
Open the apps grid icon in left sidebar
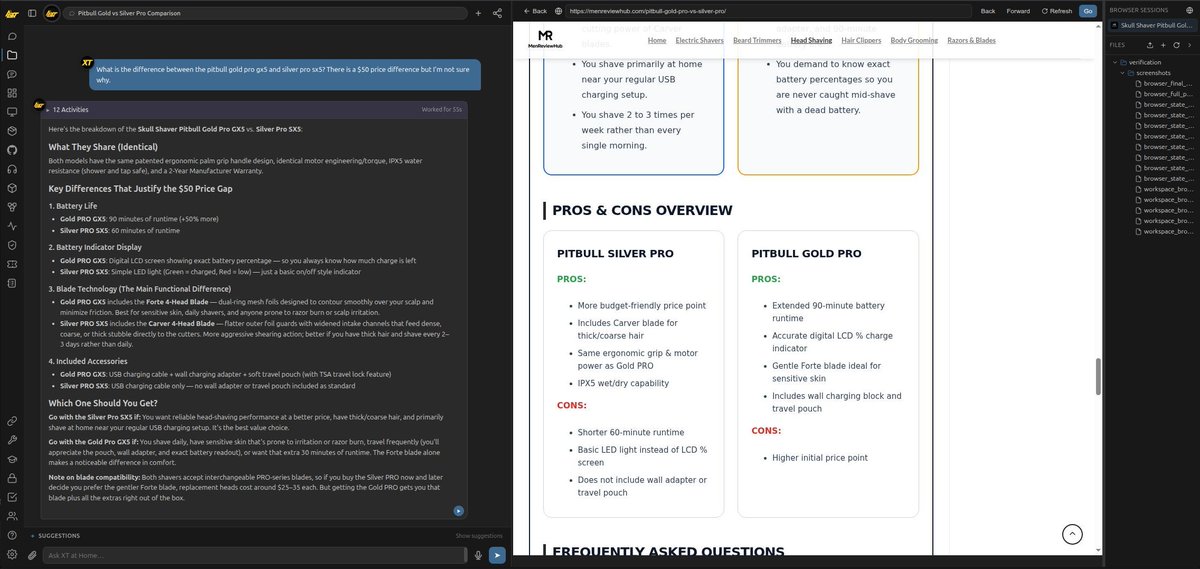point(12,92)
